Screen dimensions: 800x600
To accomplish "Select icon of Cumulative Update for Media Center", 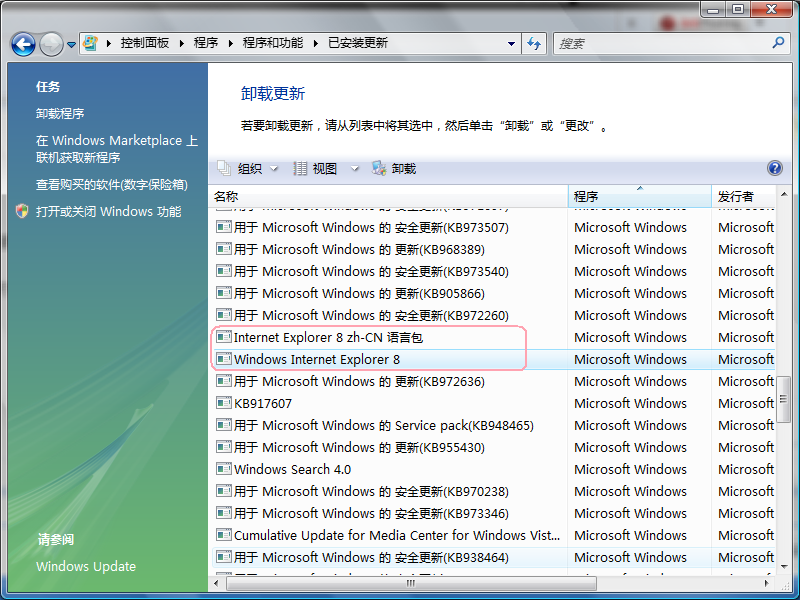I will (223, 535).
